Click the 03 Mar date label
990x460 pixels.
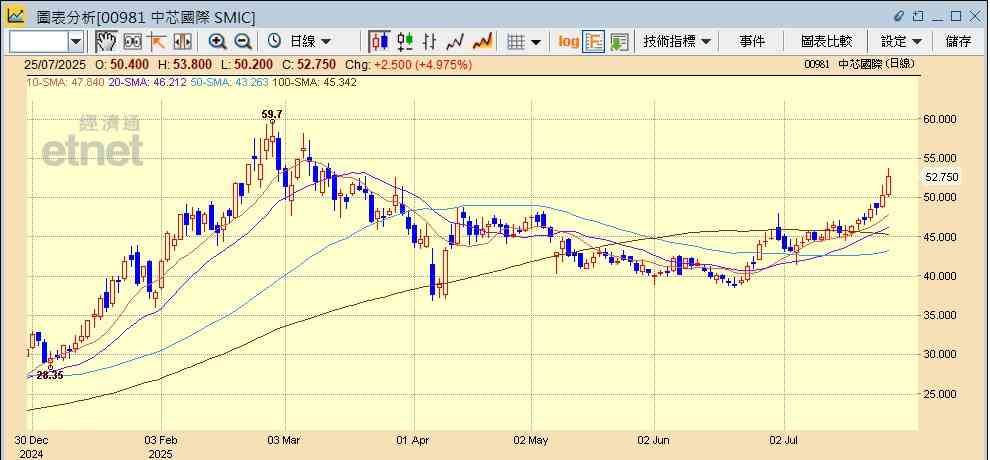[285, 440]
